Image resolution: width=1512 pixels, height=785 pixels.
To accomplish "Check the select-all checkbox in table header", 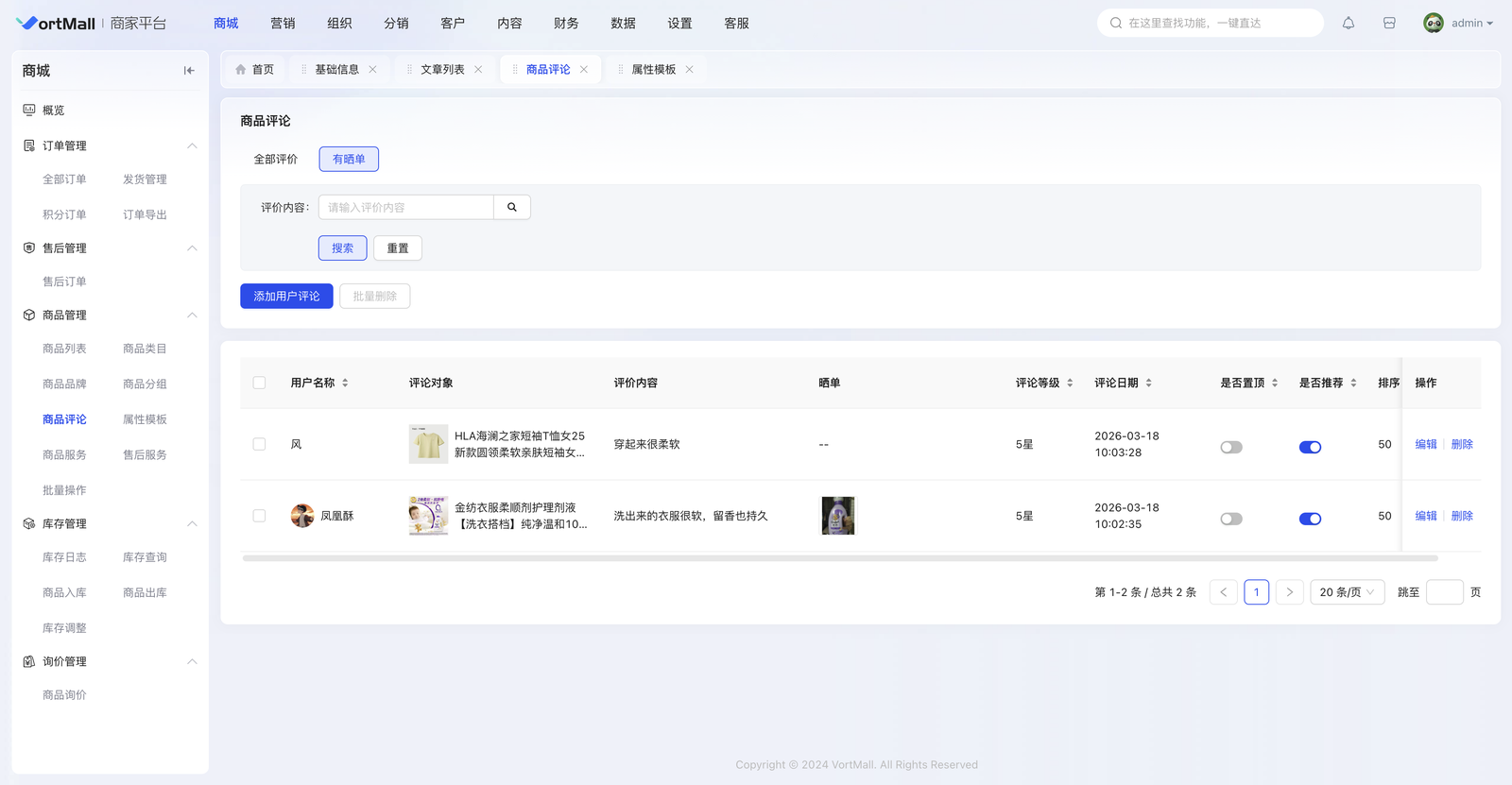I will (x=259, y=383).
